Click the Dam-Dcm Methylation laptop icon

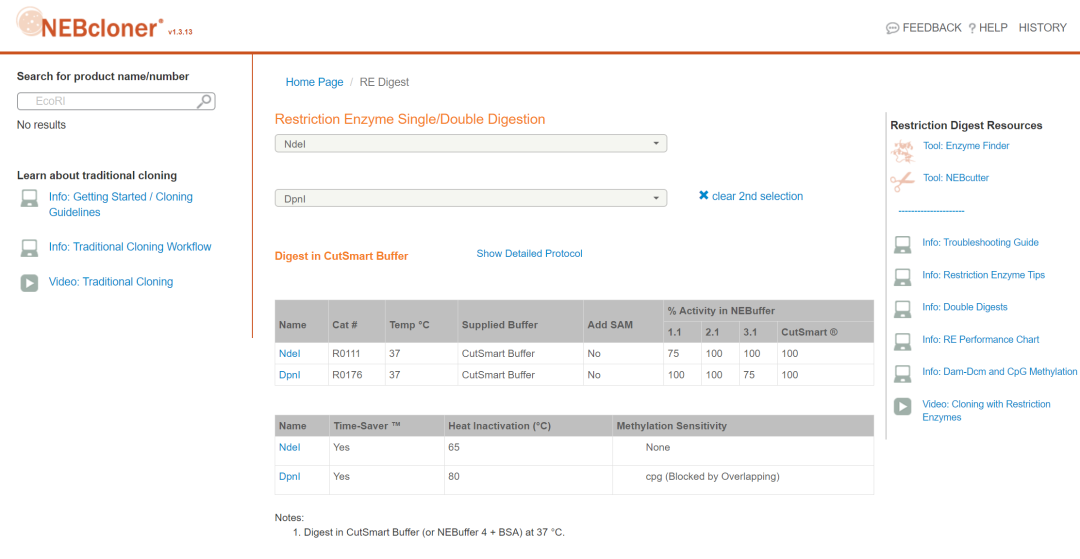(902, 374)
